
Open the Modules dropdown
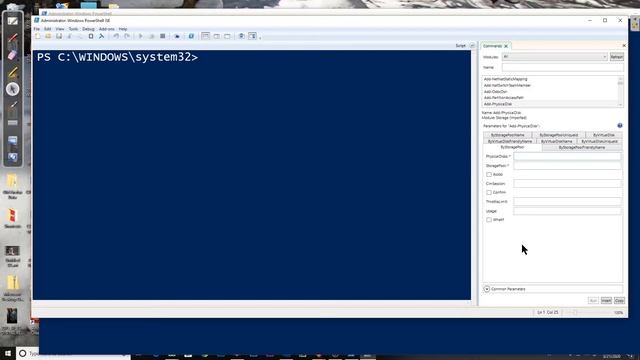(555, 57)
